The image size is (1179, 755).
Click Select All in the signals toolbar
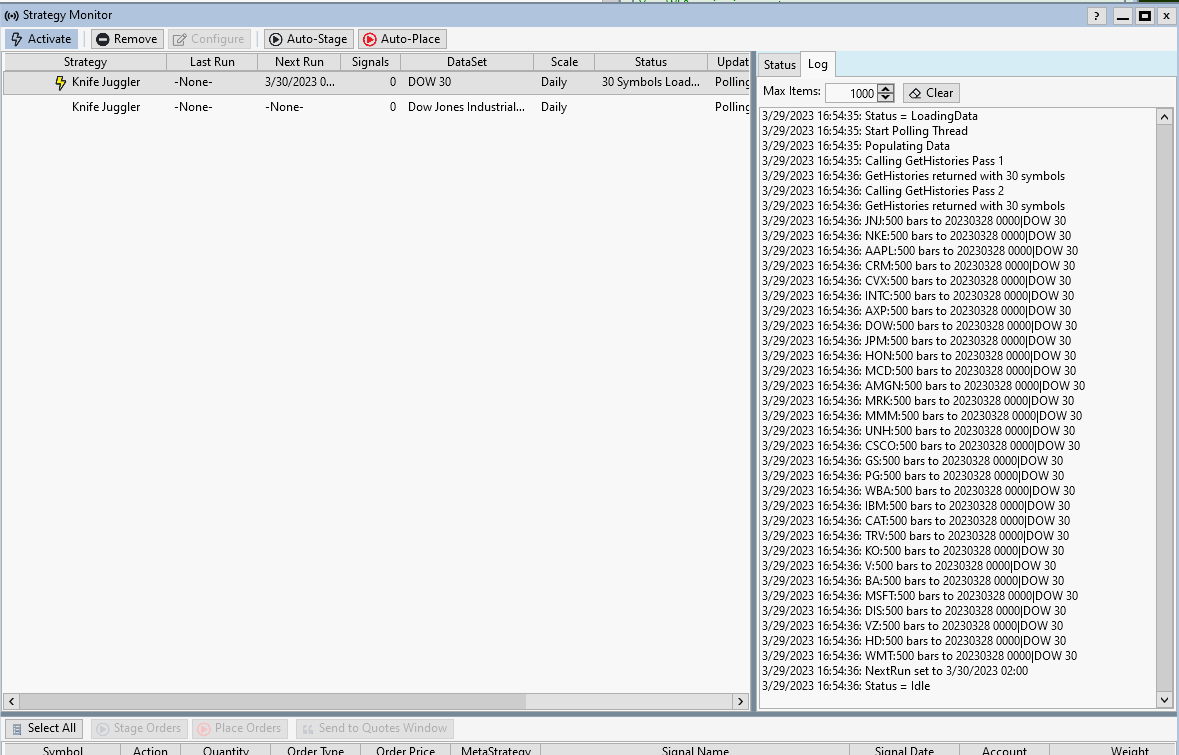coord(44,728)
